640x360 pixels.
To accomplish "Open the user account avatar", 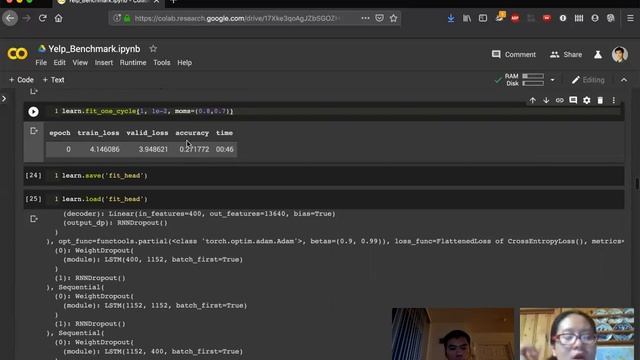I will (620, 54).
